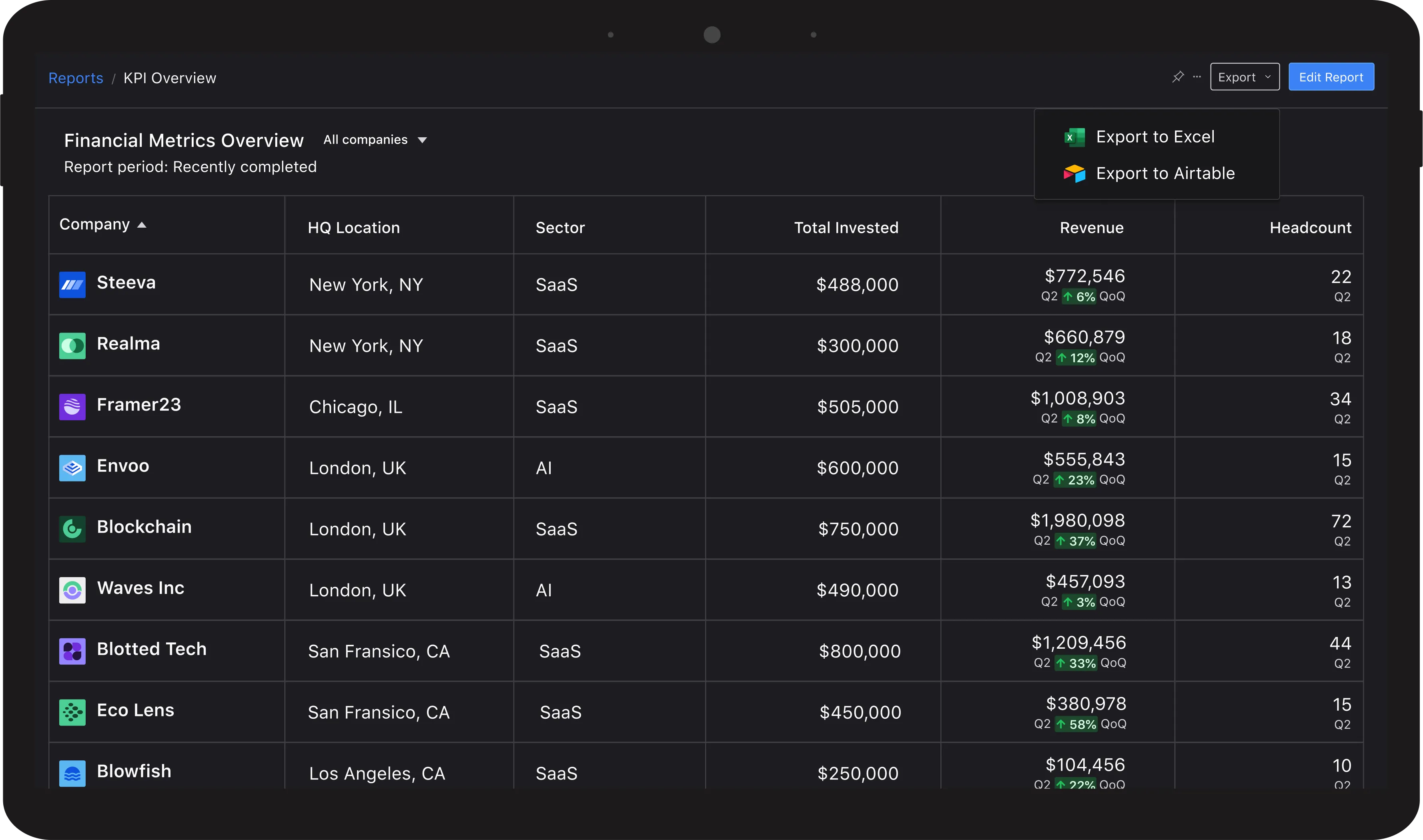The height and width of the screenshot is (840, 1423).
Task: Click the pin icon in header
Action: tap(1178, 77)
